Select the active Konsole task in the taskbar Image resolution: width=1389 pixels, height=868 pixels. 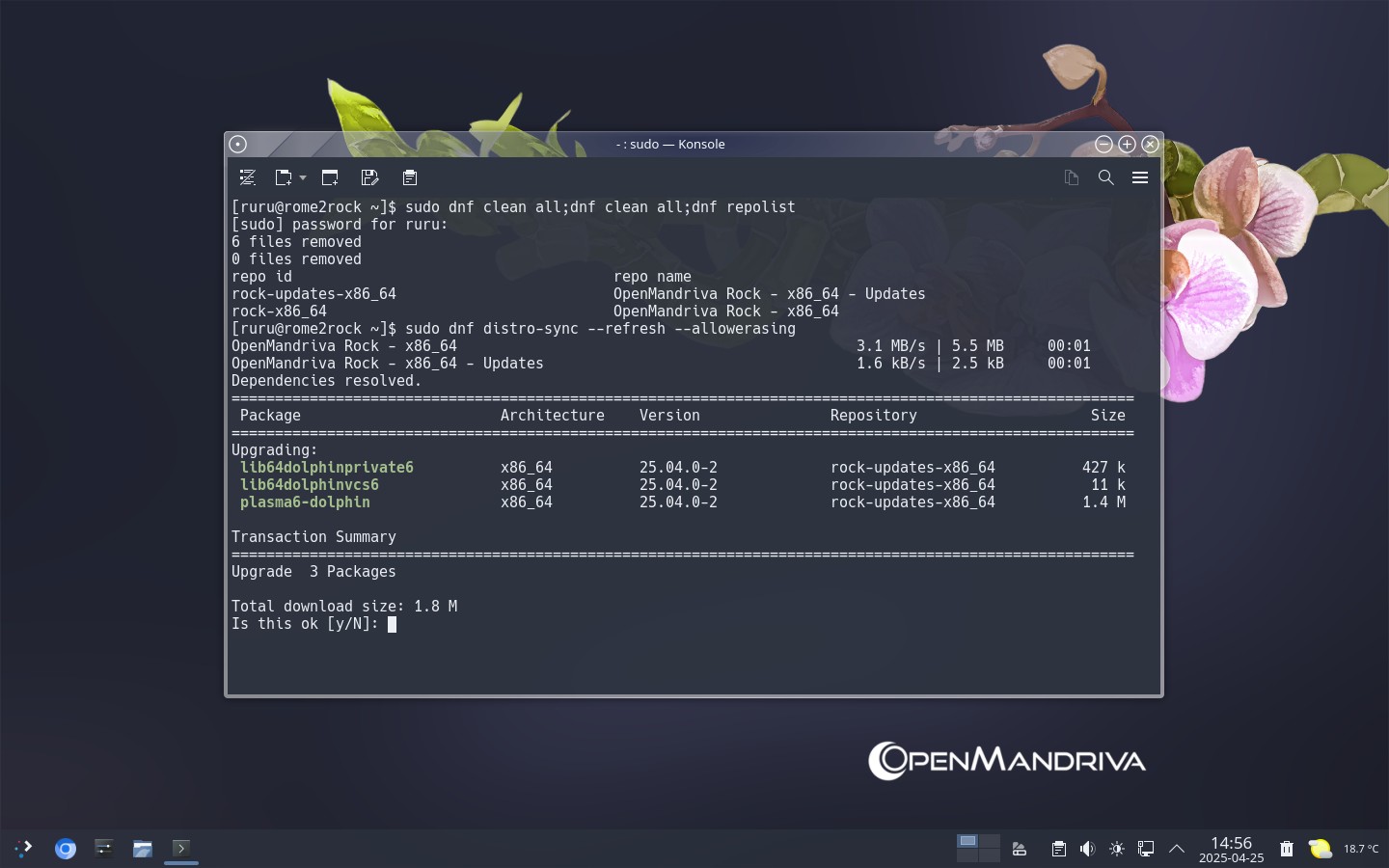coord(181,849)
